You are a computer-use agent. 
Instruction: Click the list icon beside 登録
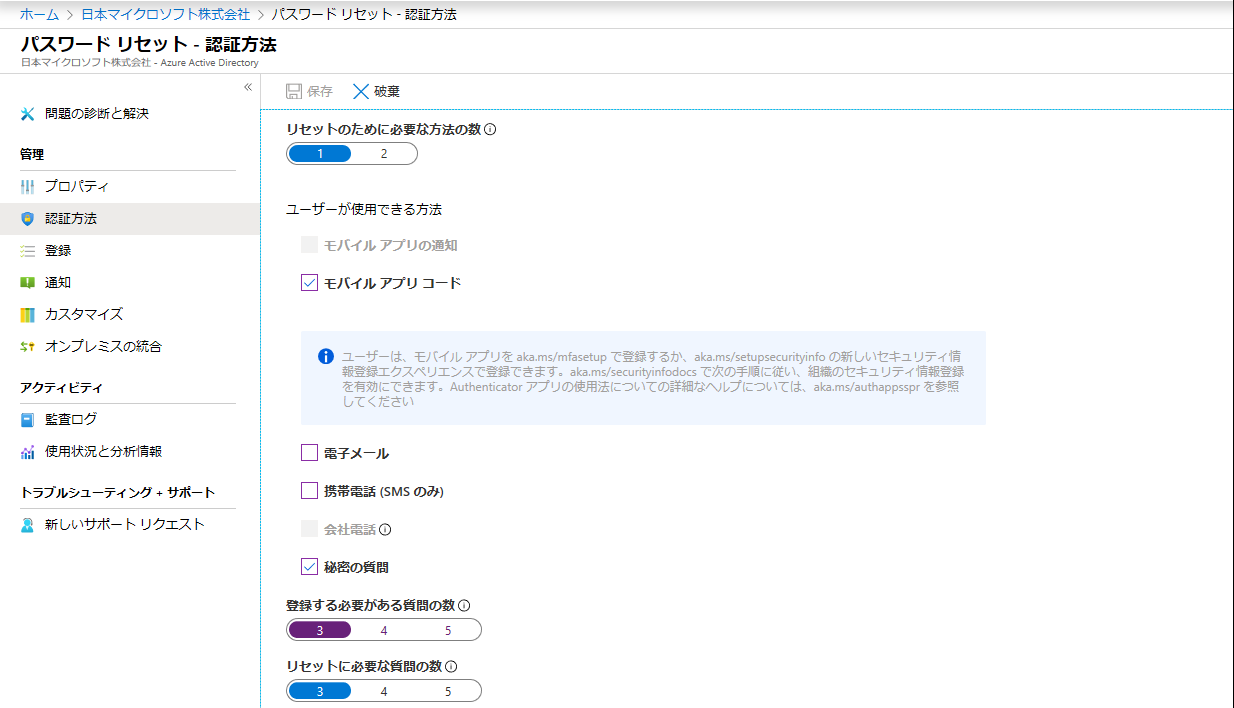pyautogui.click(x=28, y=251)
